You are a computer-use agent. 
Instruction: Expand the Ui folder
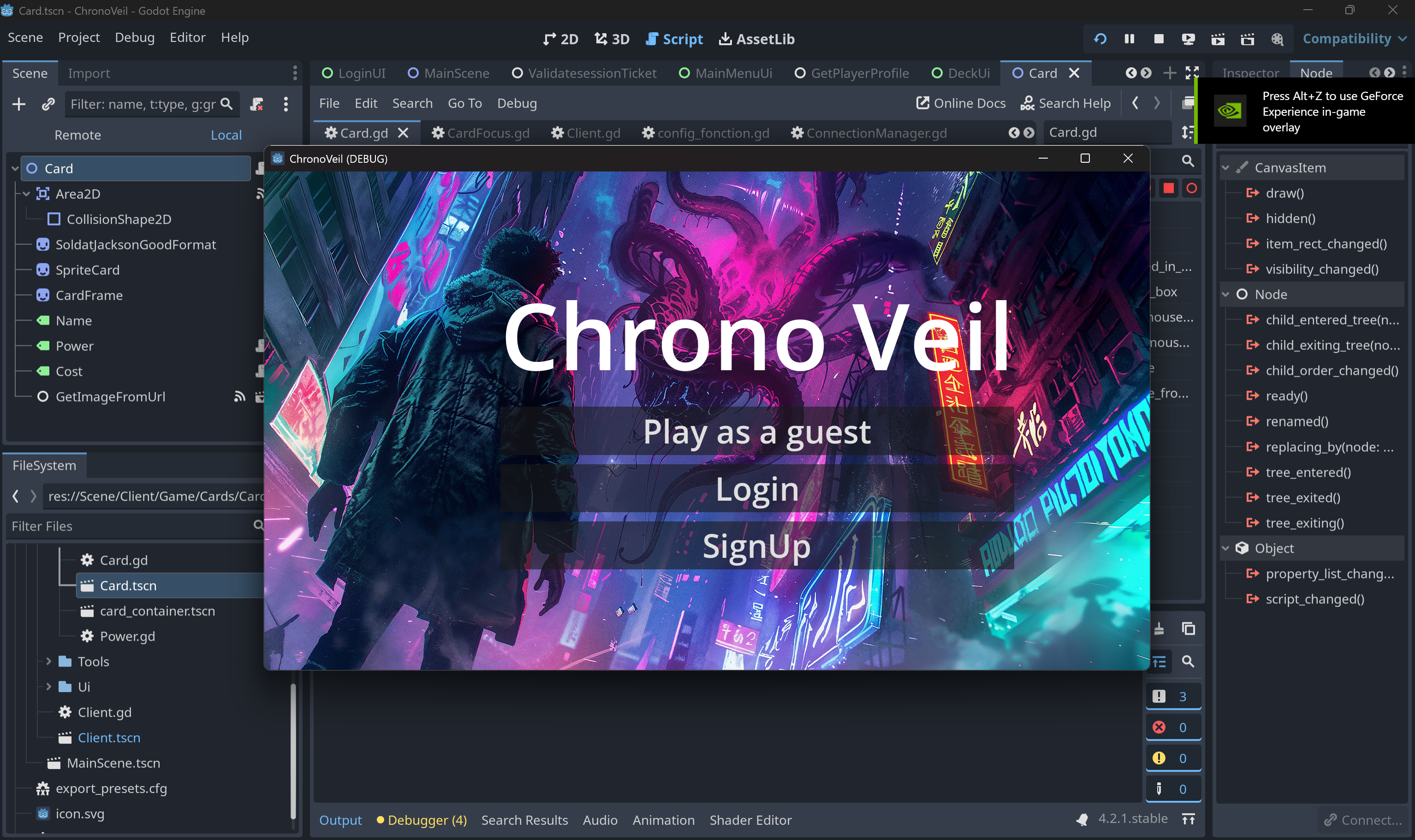point(49,687)
